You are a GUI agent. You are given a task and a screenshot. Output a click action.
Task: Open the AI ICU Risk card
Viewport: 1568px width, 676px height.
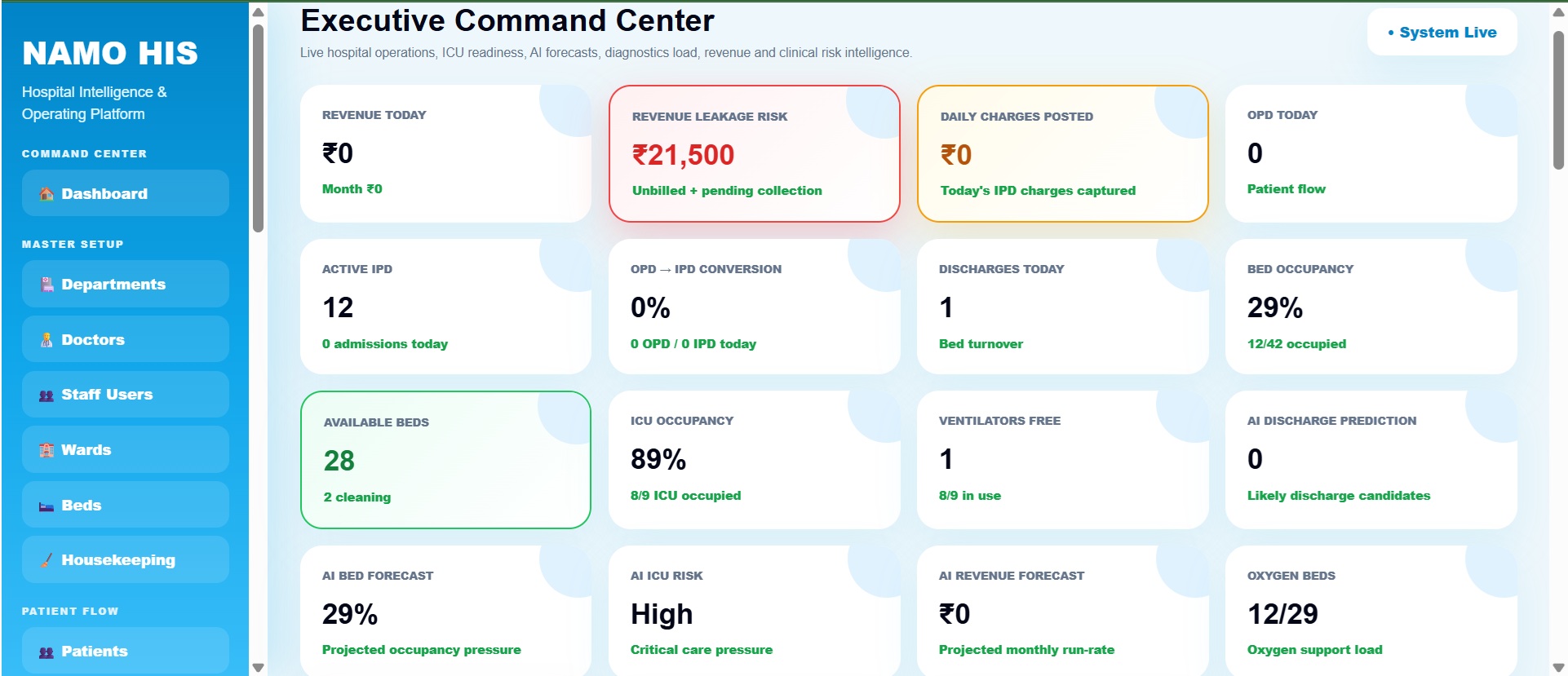(755, 611)
